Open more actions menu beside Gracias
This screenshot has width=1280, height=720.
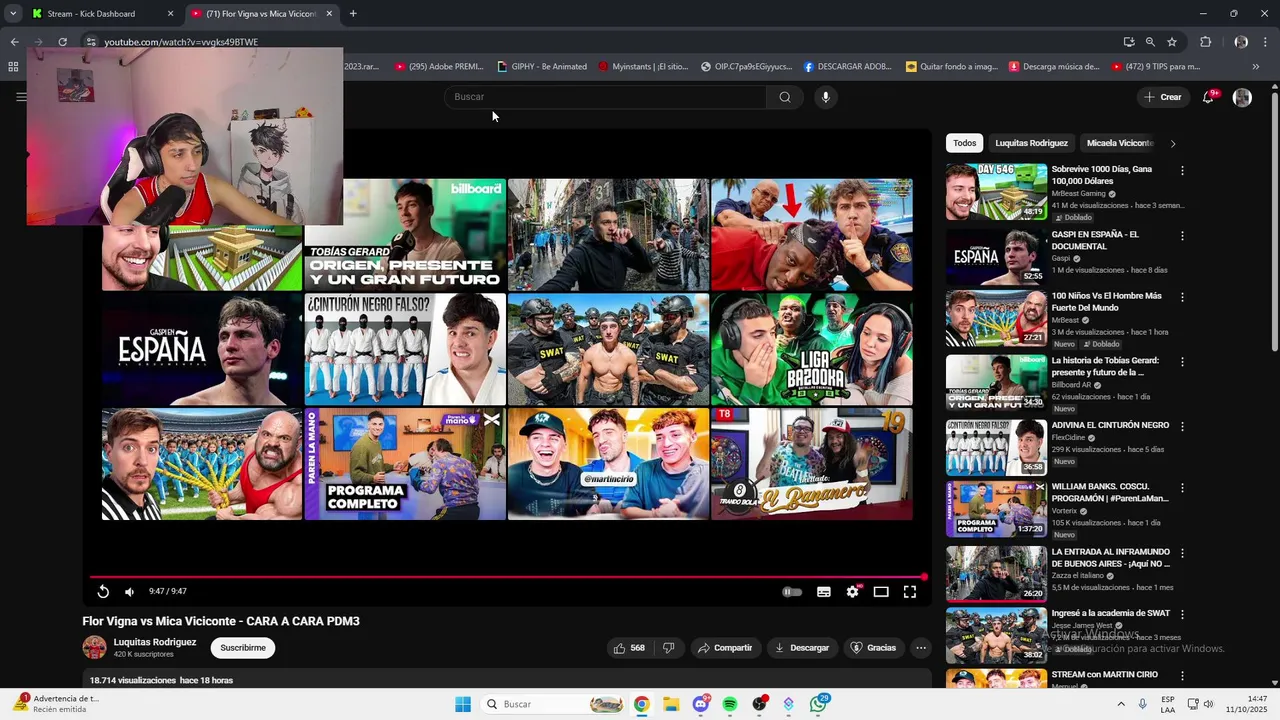point(921,647)
